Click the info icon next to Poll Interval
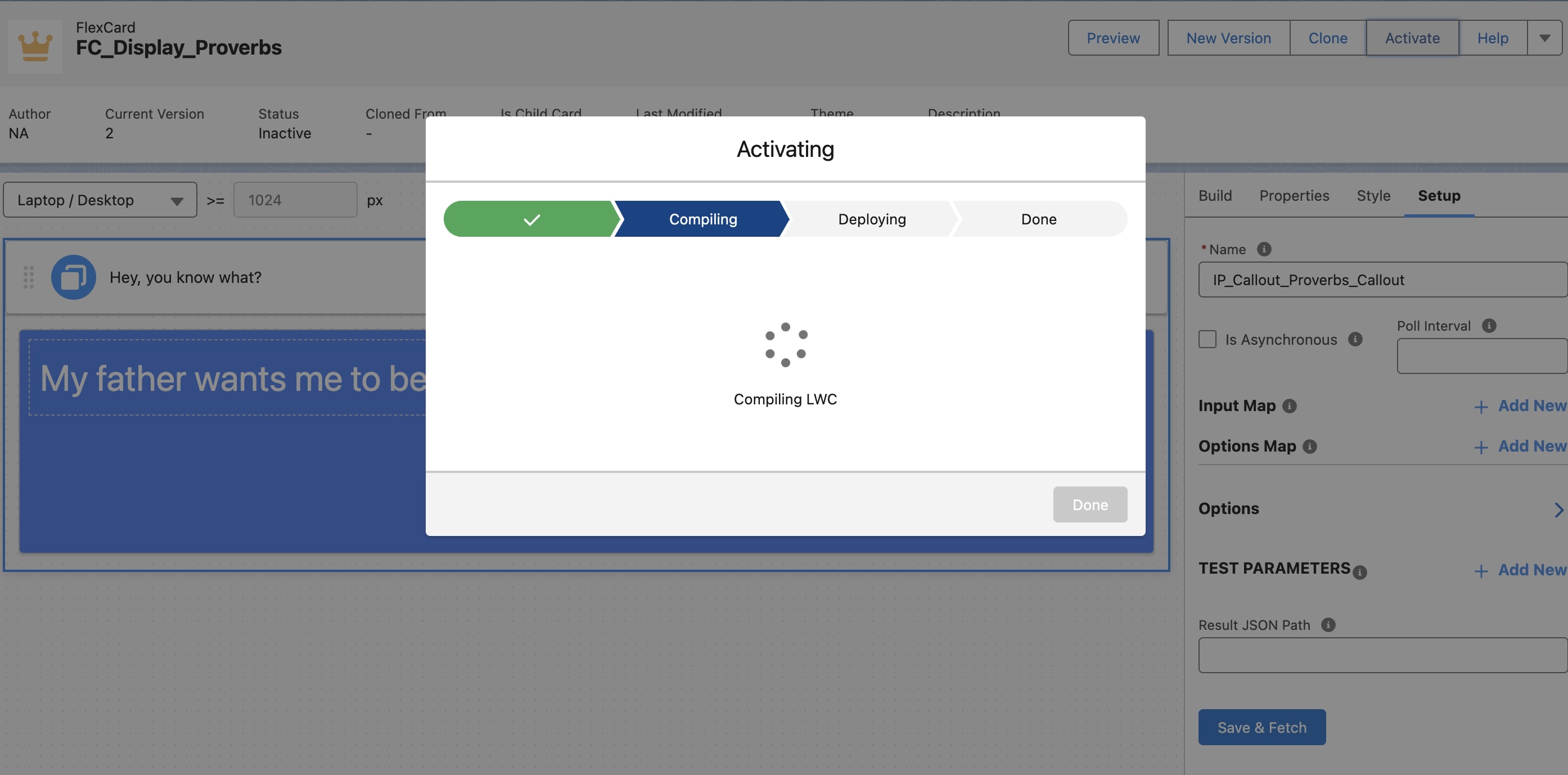Viewport: 1568px width, 775px height. pyautogui.click(x=1489, y=326)
